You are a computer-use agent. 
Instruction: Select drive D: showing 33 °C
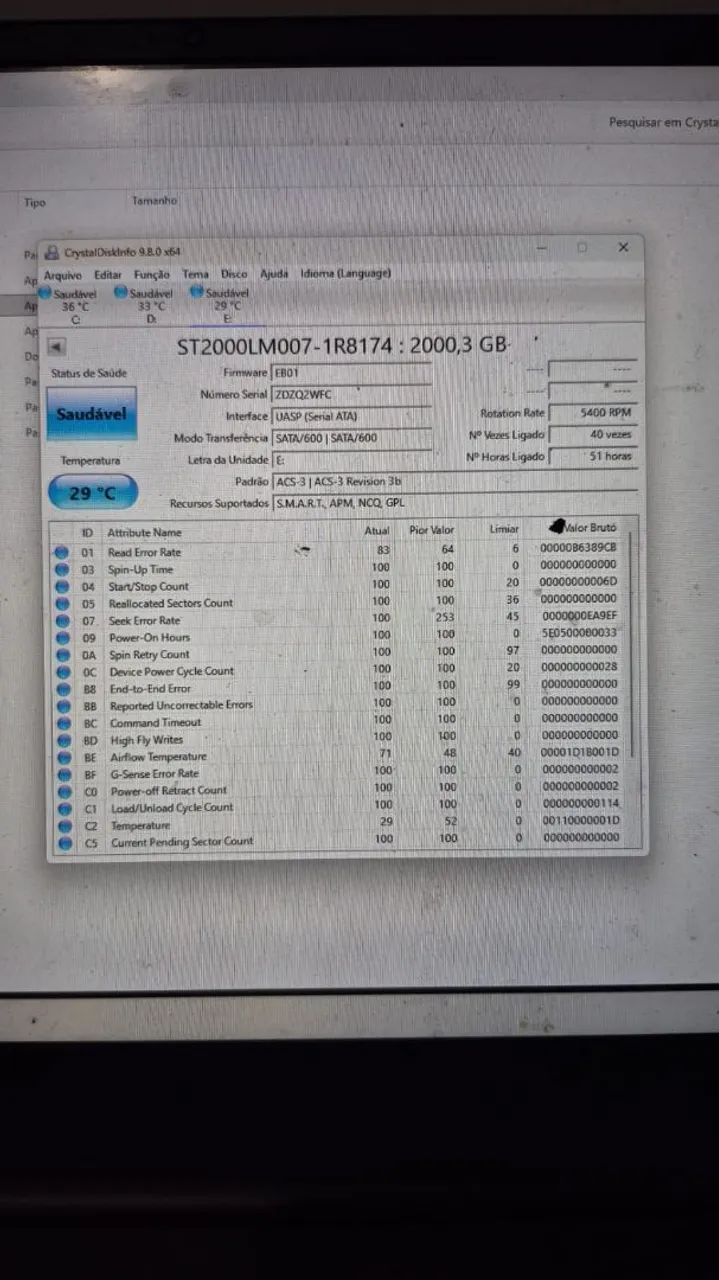click(144, 305)
